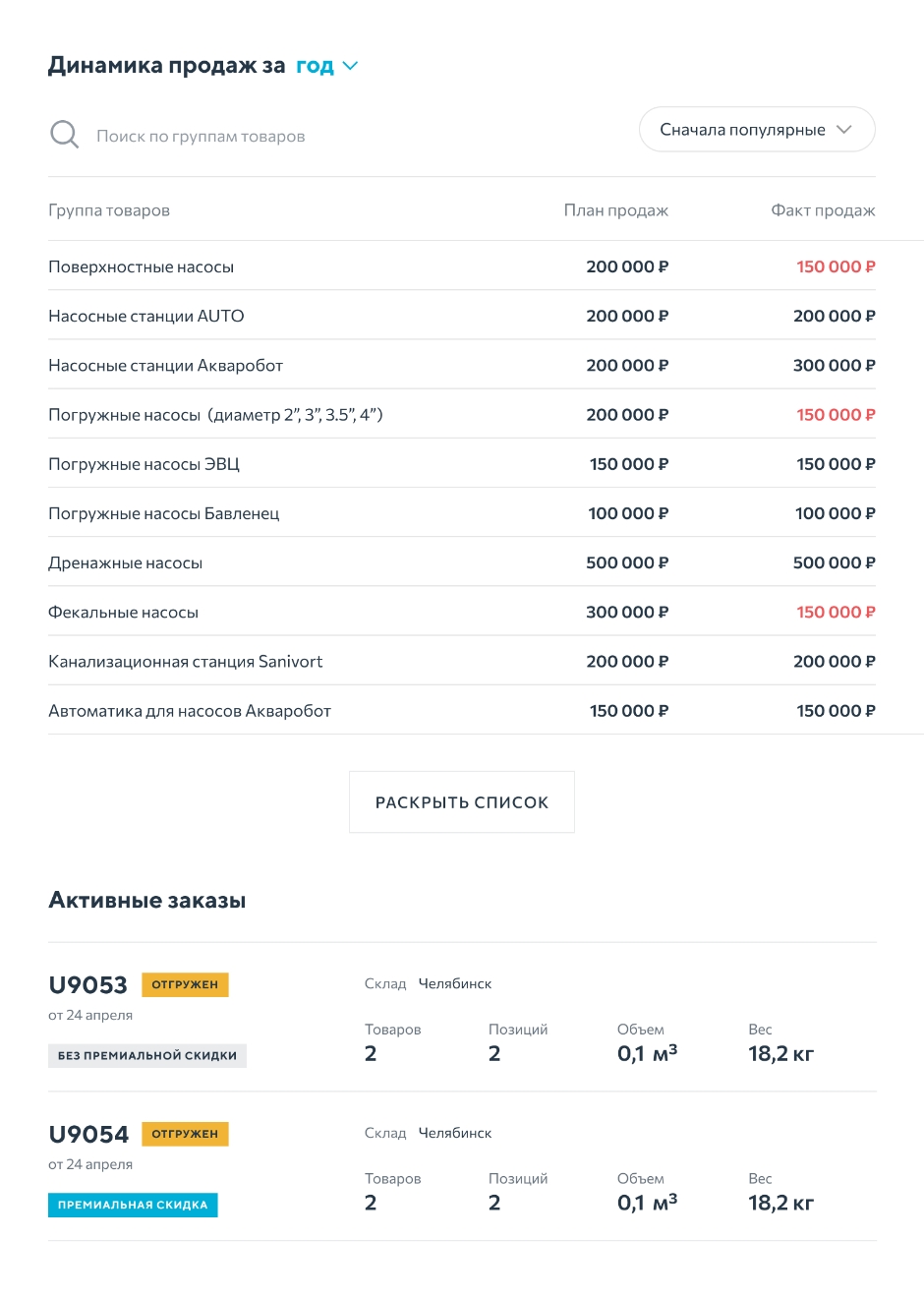Click the "Премиальная скидка" tag

click(x=133, y=1205)
